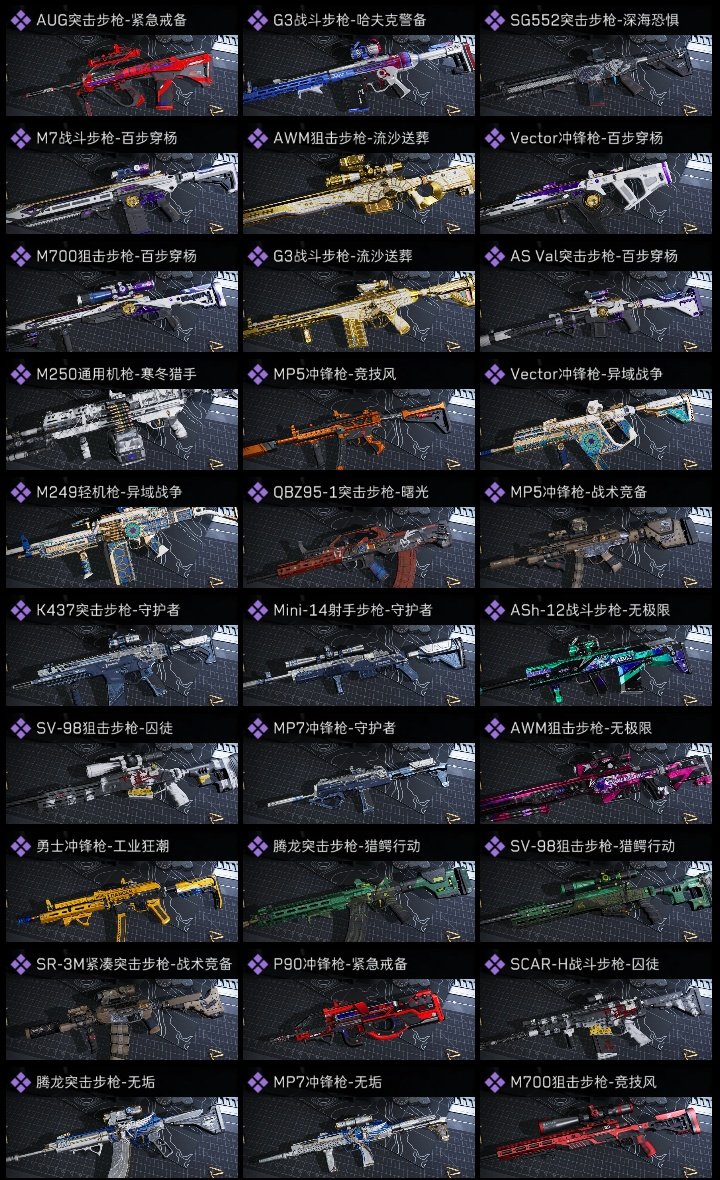The height and width of the screenshot is (1180, 720).
Task: Click the Mini-14射手步枪-守护者 label
Action: [352, 610]
